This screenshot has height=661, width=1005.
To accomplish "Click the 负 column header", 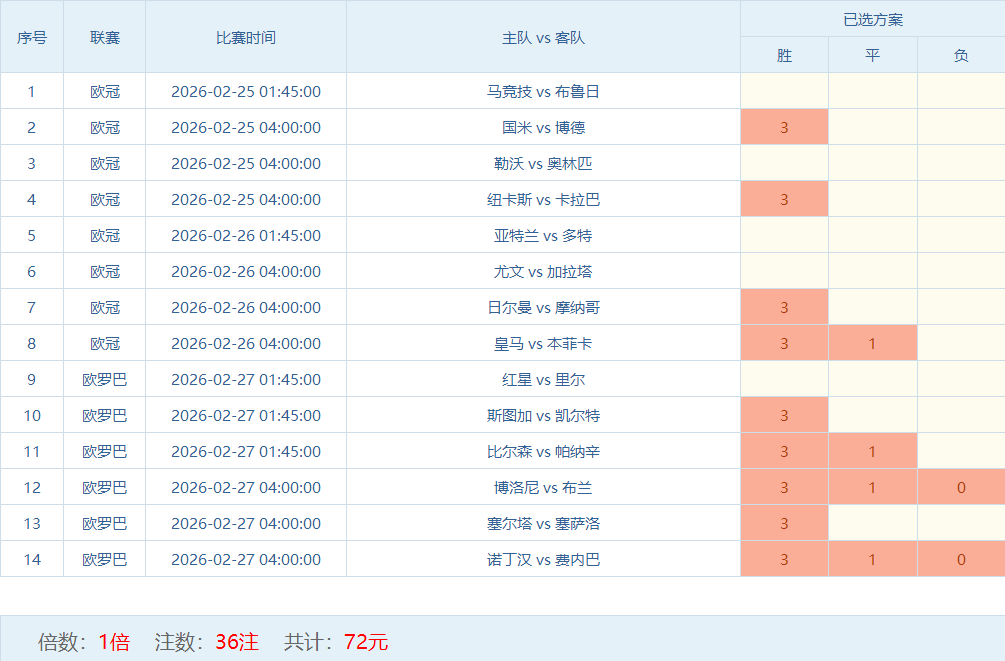I will (960, 55).
